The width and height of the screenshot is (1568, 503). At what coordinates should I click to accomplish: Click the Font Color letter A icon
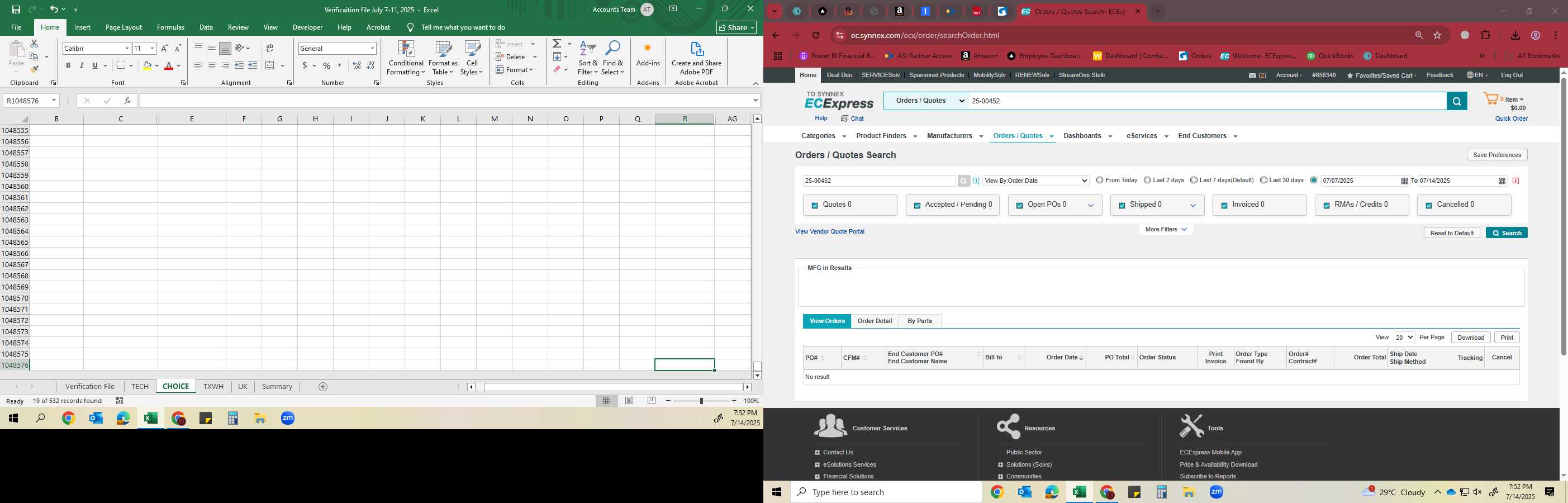pyautogui.click(x=169, y=66)
